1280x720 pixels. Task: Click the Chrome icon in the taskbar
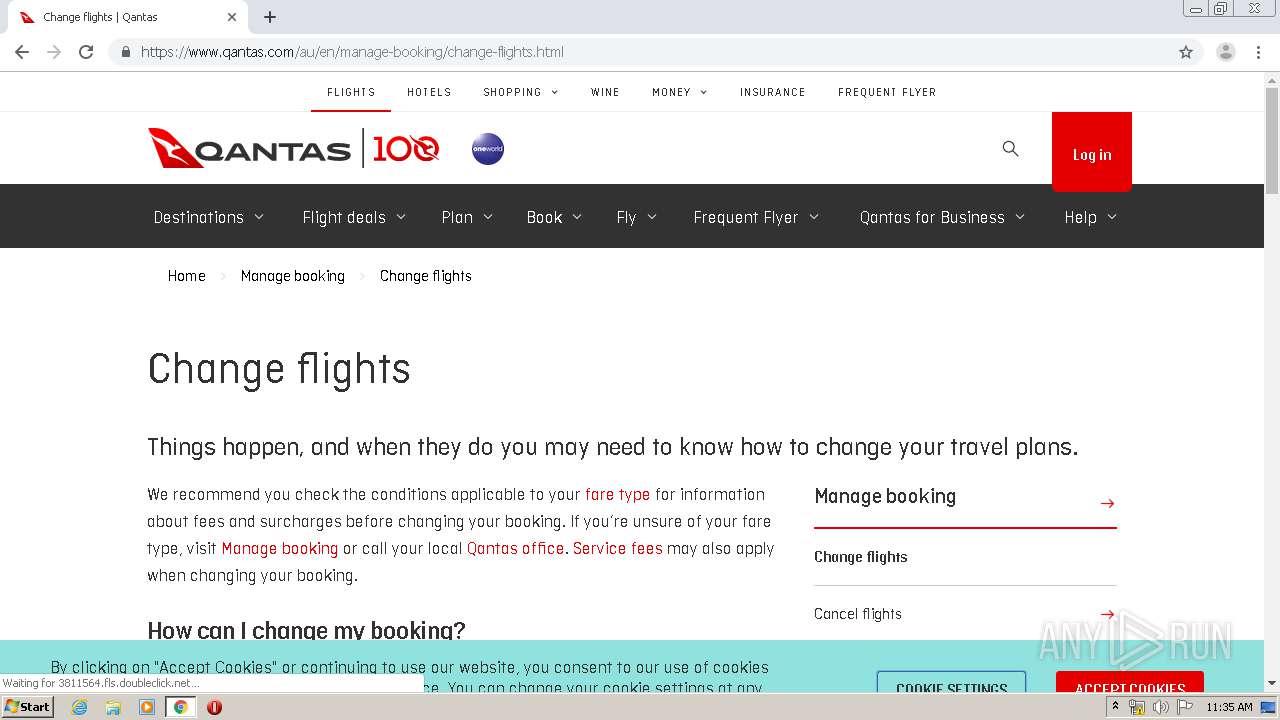pos(180,707)
